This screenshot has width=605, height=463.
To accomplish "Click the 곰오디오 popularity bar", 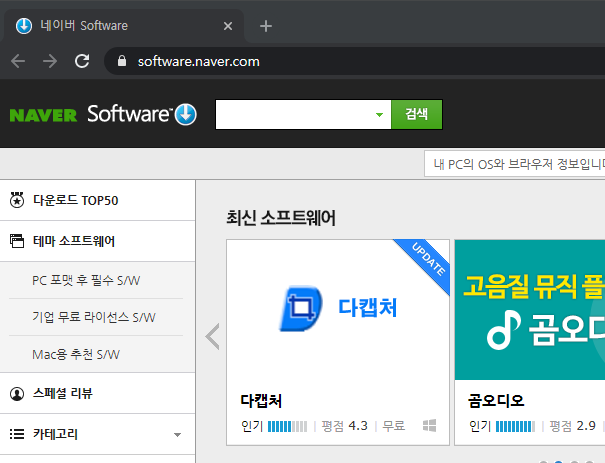I will (515, 426).
